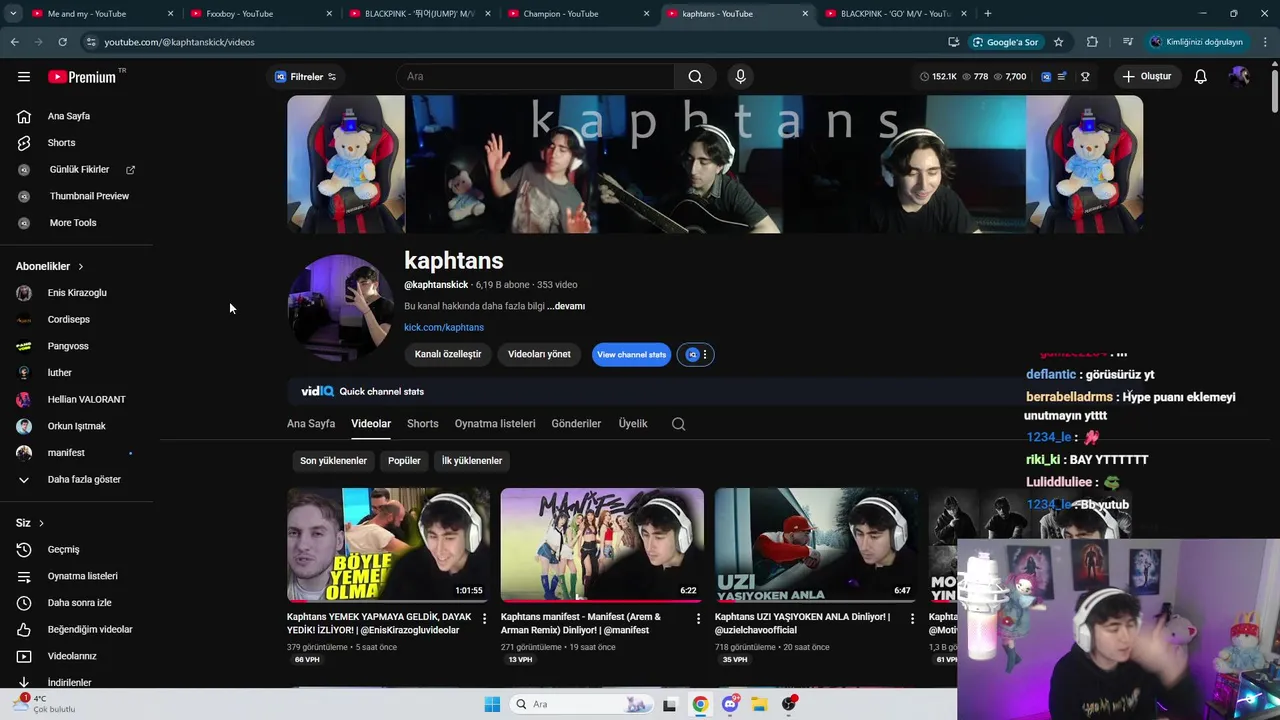Click the vidIQ blue logo in header
The height and width of the screenshot is (720, 1280).
1046,77
